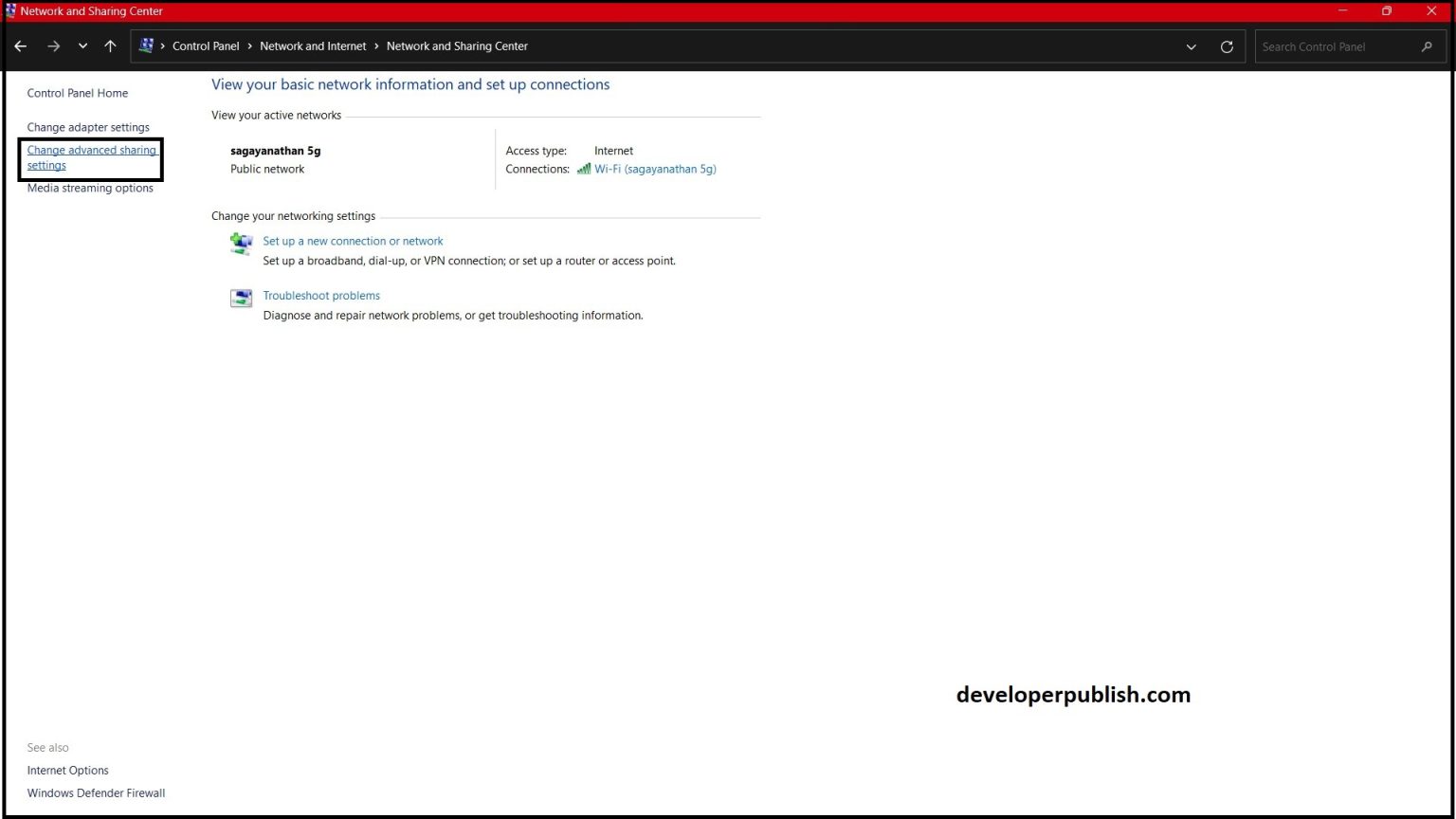The width and height of the screenshot is (1456, 819).
Task: Open Windows Defender Firewall
Action: tap(96, 792)
